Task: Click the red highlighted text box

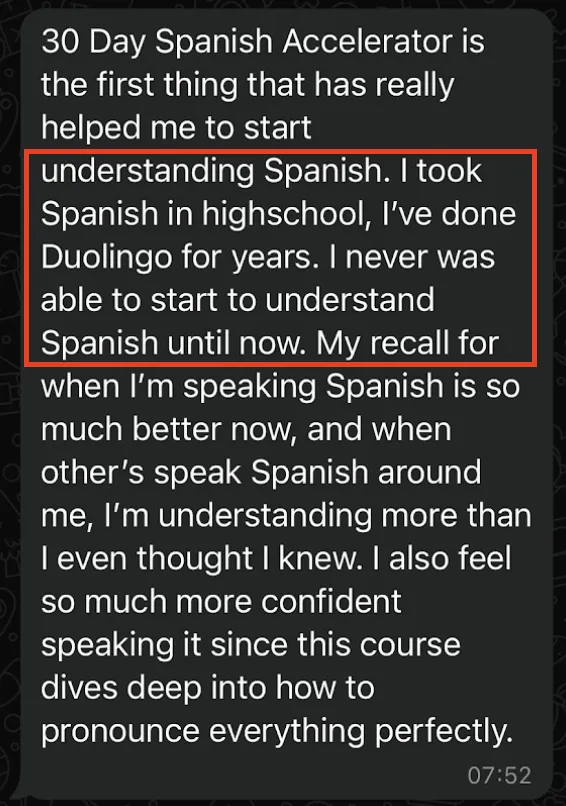Action: (x=281, y=258)
